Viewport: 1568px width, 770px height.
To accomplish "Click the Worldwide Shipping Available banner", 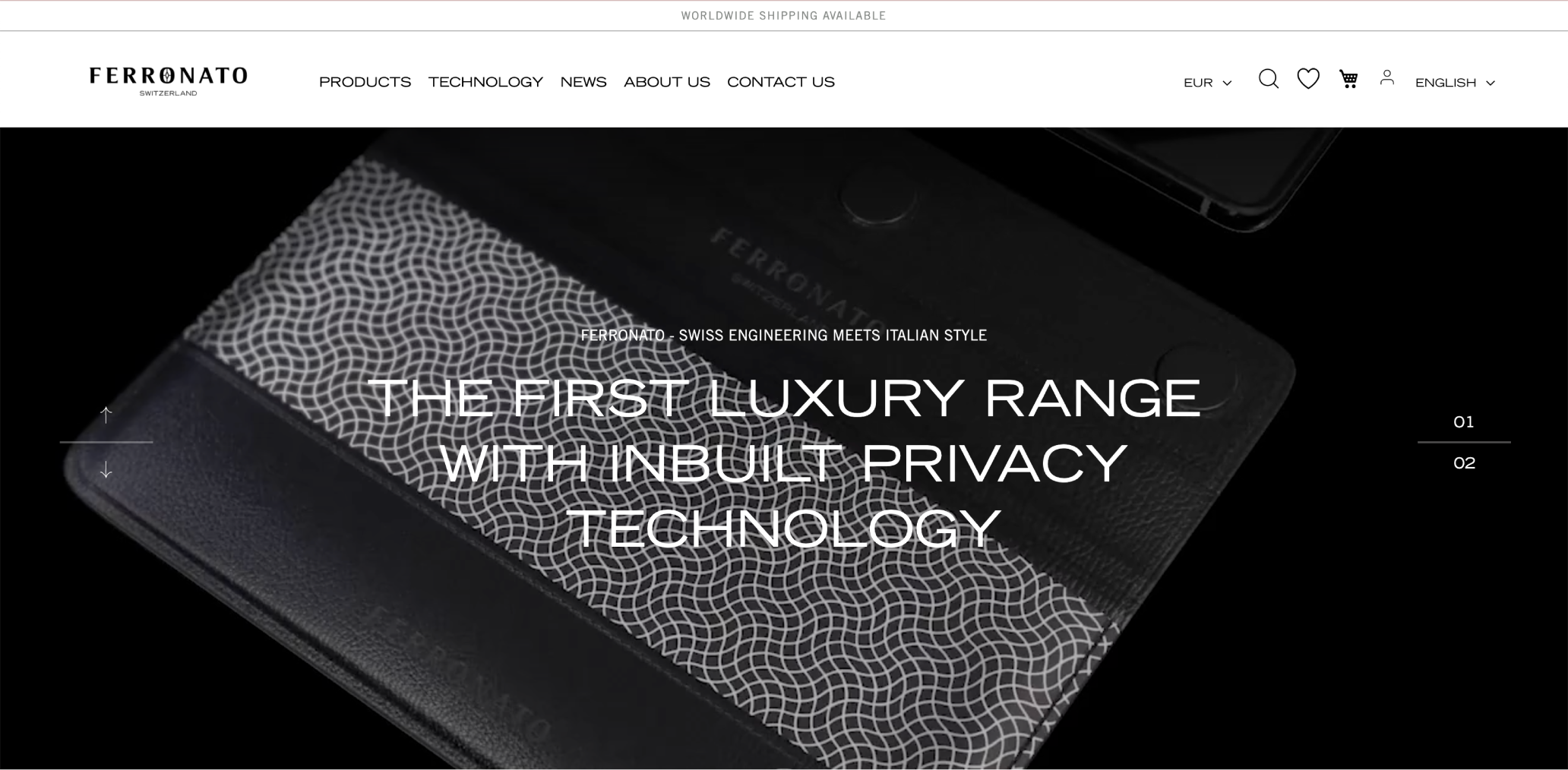I will (783, 16).
